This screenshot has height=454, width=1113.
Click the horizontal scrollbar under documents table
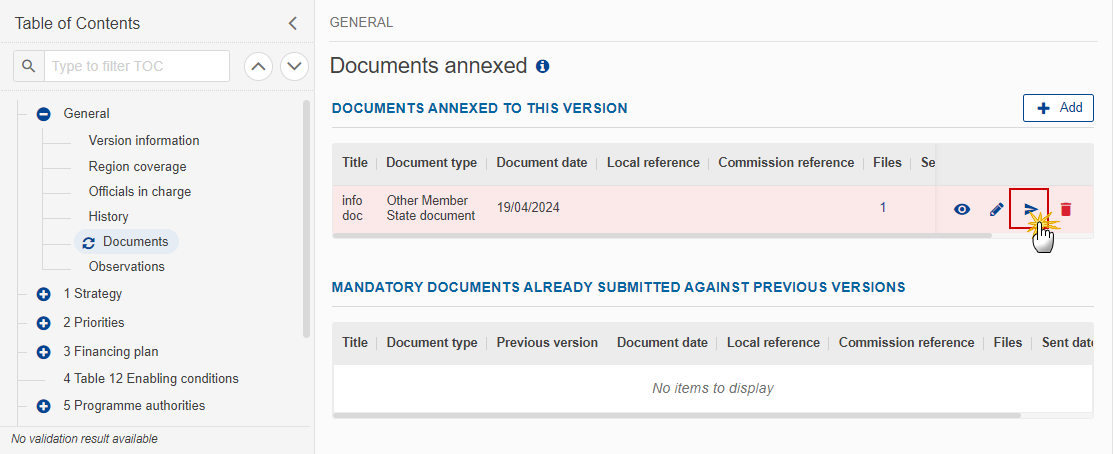click(662, 235)
